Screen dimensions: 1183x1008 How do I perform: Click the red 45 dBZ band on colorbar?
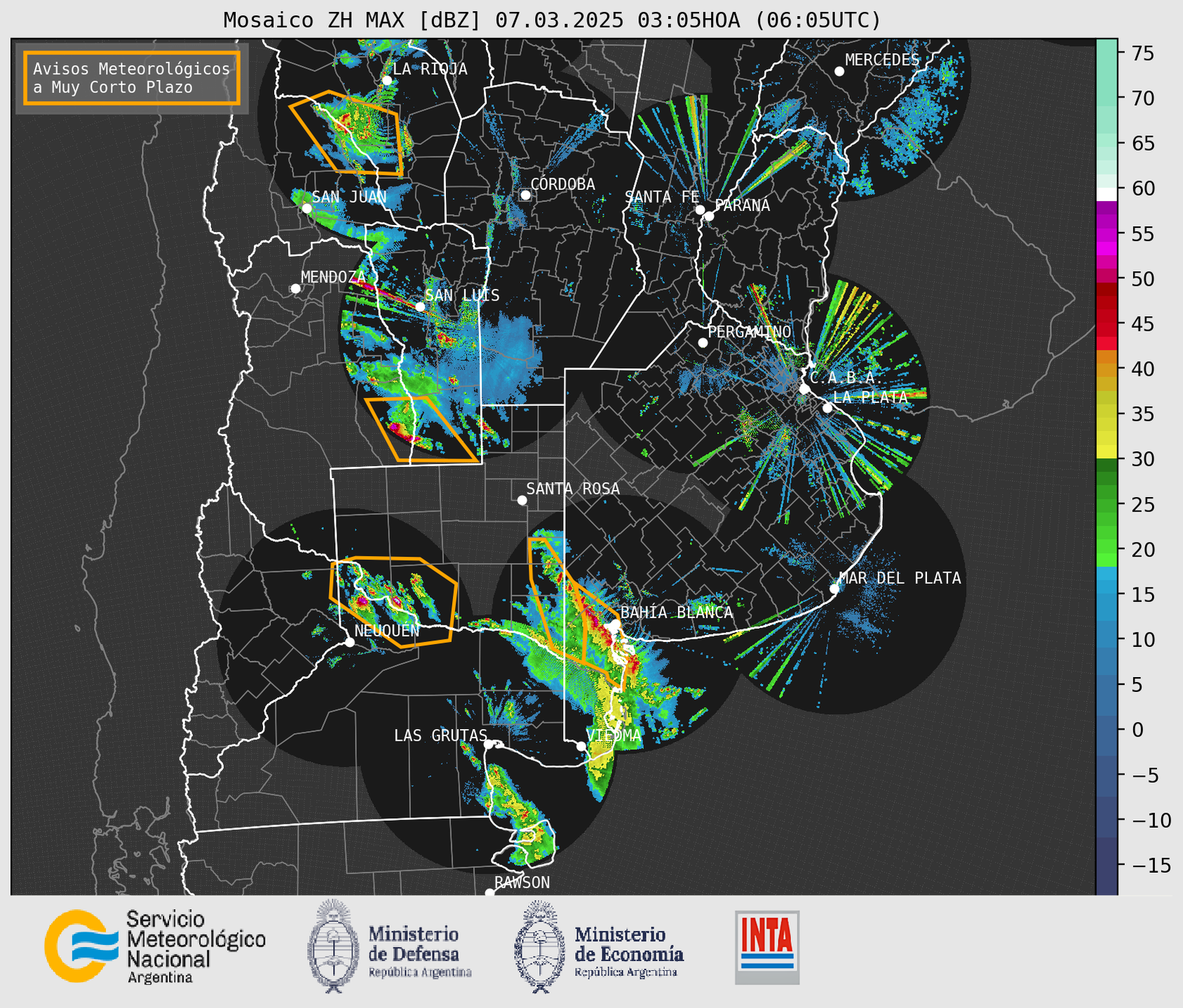pos(1107,324)
